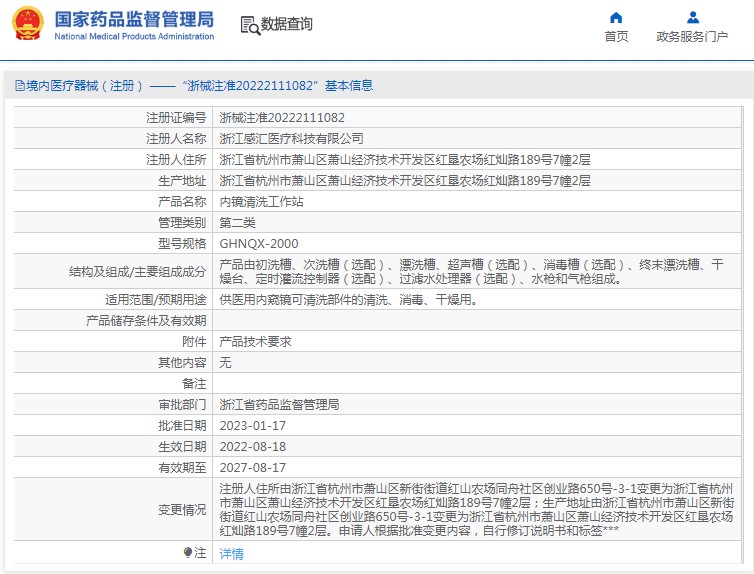Click the 产品技术要求 attachment entry
Viewport: 754px width, 574px height.
click(256, 341)
